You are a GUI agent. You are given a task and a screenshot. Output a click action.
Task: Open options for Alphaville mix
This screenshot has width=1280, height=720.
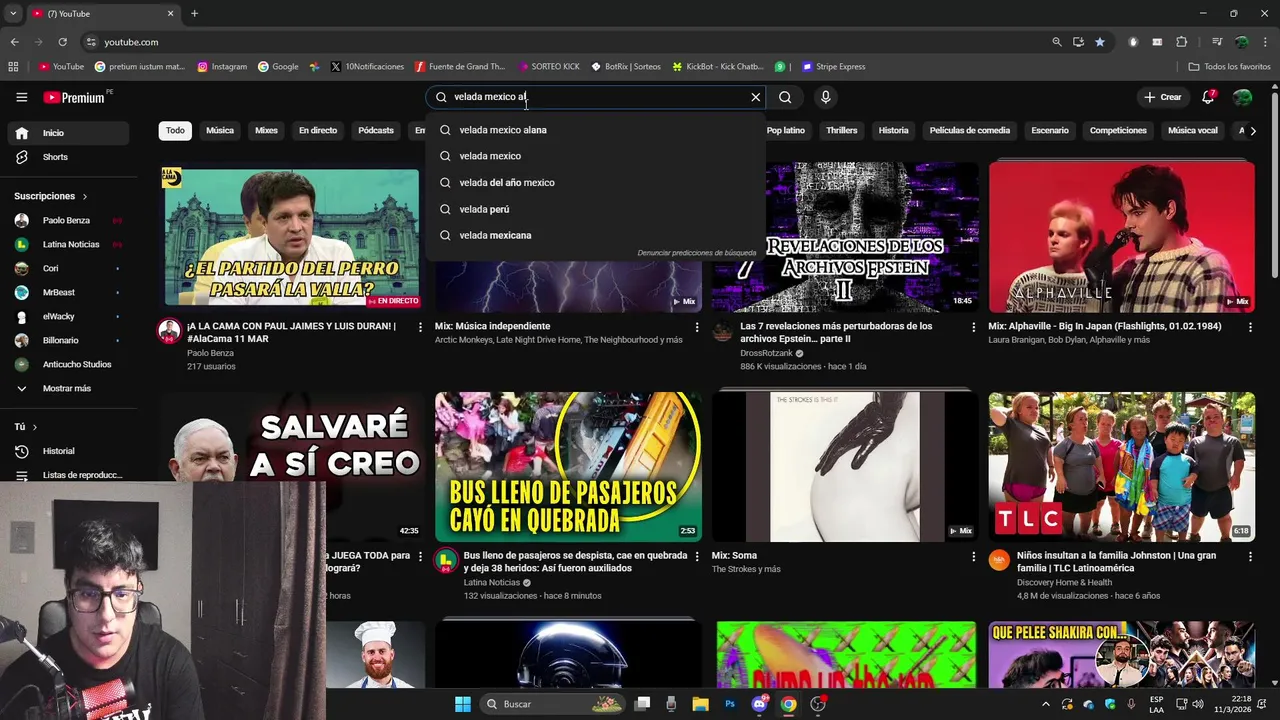tap(1250, 327)
